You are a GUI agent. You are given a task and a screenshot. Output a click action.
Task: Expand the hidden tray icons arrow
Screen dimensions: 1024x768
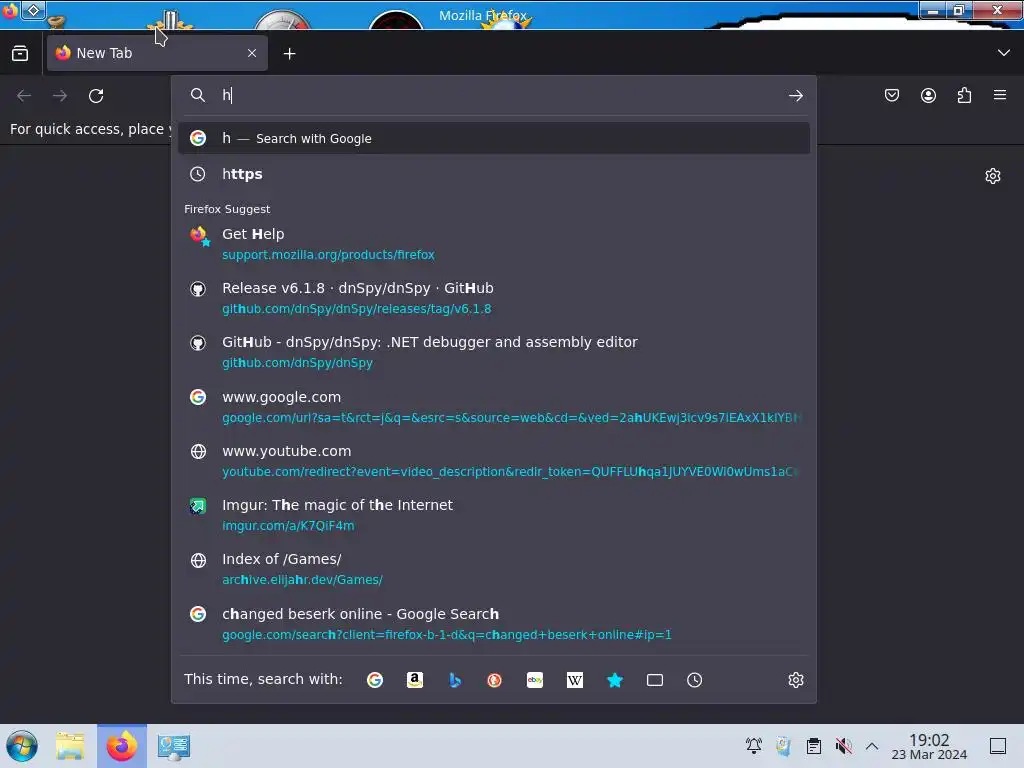coord(872,746)
